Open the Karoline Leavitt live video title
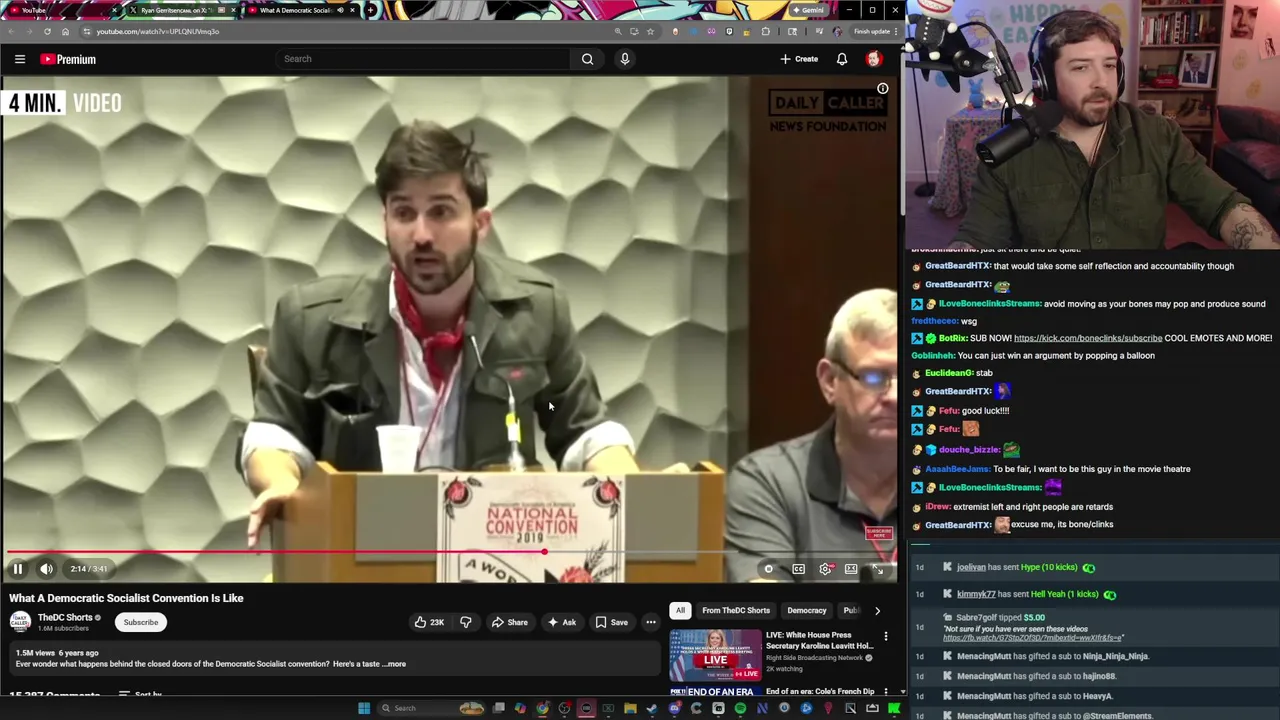The image size is (1280, 720). [x=820, y=640]
